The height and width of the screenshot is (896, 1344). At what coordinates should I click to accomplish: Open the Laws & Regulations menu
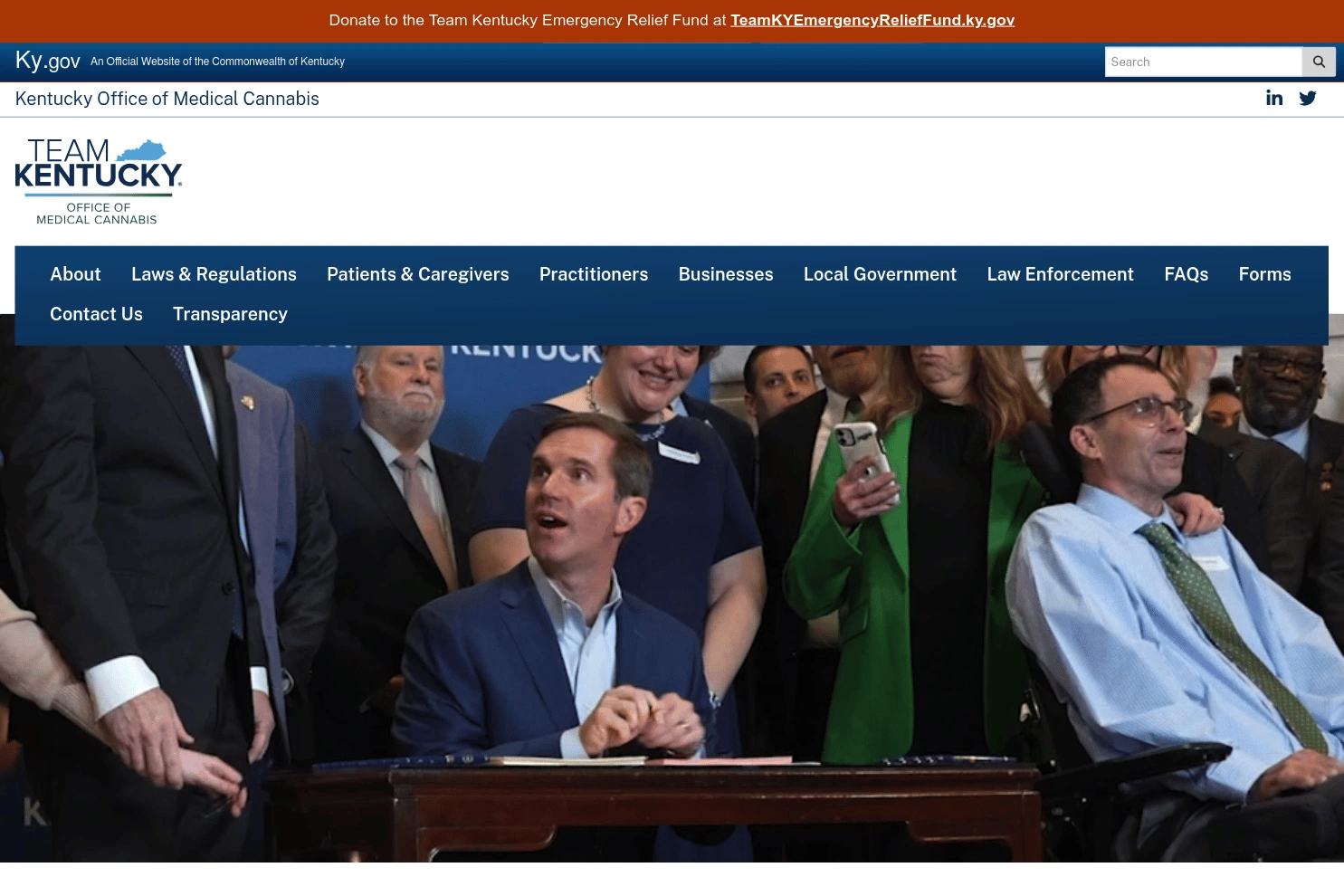coord(214,274)
